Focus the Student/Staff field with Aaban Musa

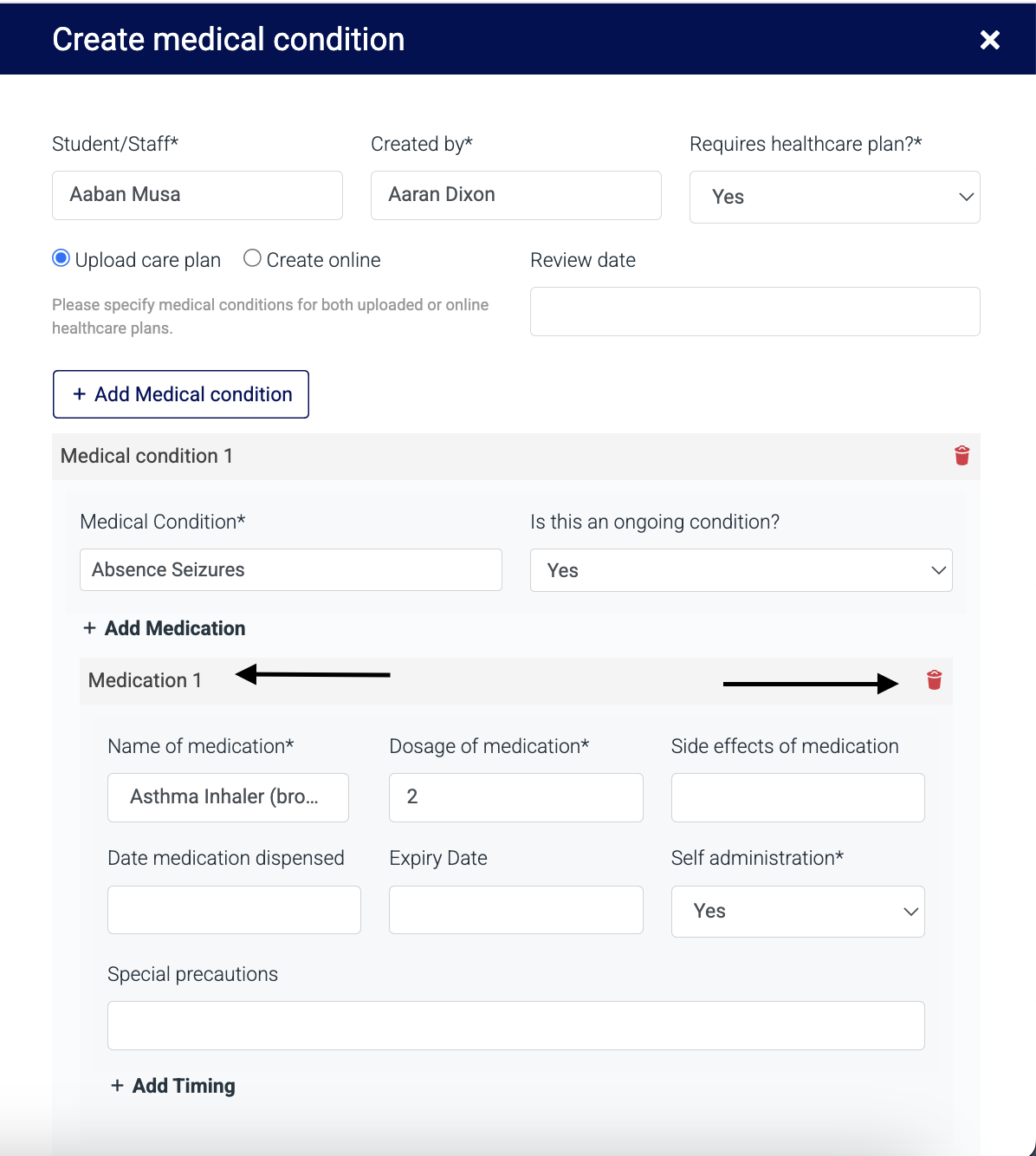[197, 195]
